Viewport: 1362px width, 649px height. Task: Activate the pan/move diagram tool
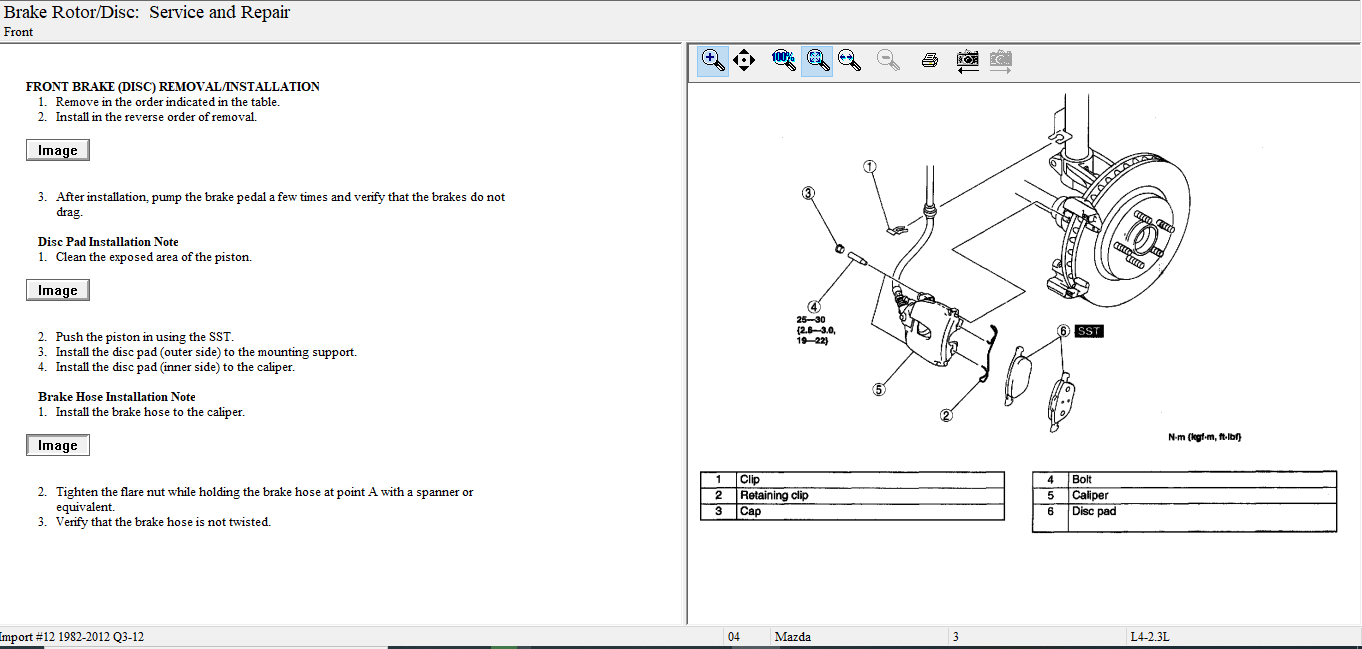(743, 60)
